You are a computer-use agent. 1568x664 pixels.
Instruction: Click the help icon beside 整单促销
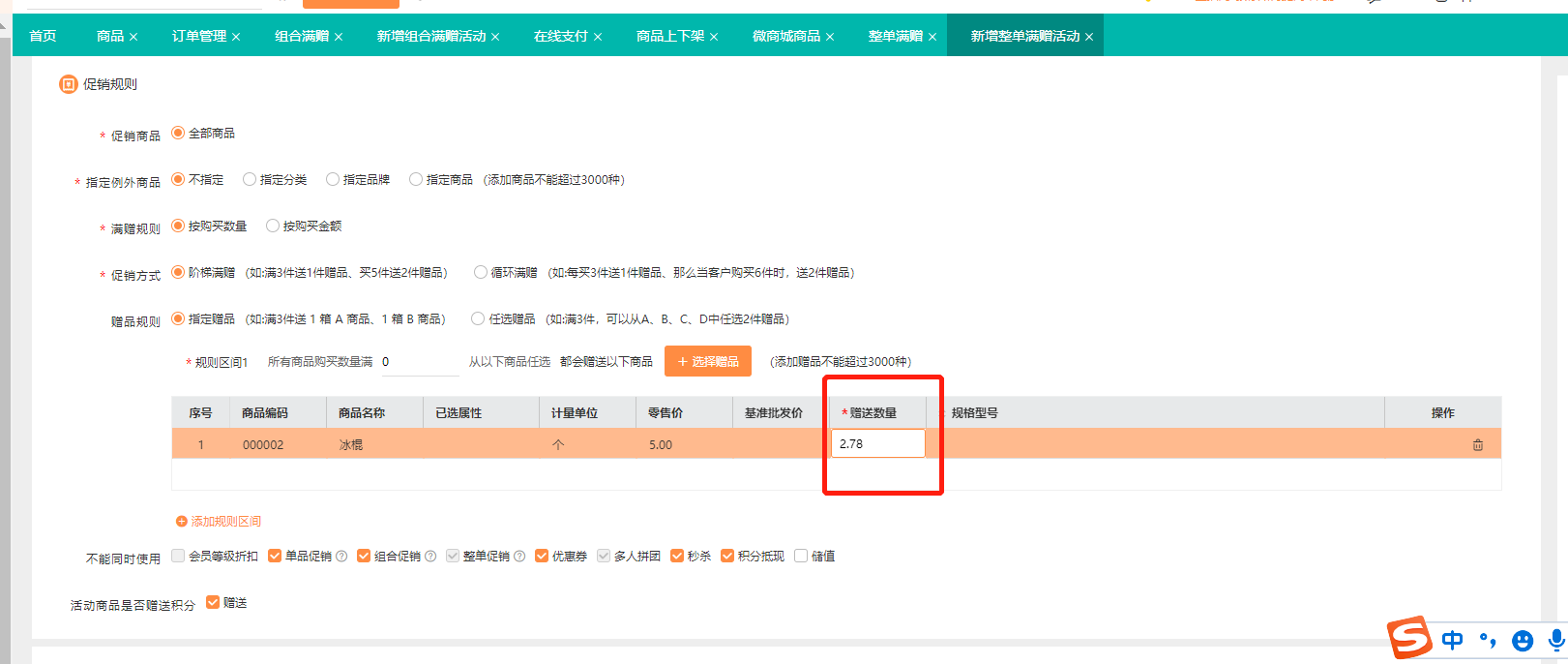click(519, 557)
